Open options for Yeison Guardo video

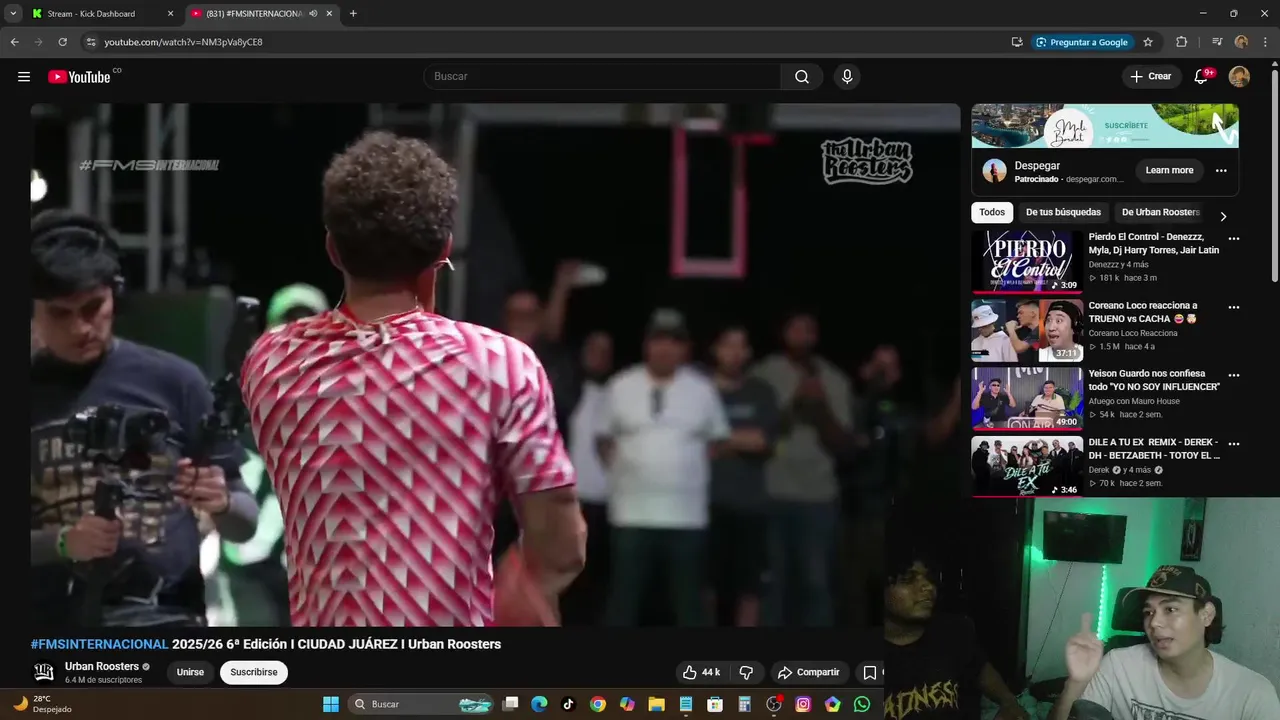(1234, 375)
